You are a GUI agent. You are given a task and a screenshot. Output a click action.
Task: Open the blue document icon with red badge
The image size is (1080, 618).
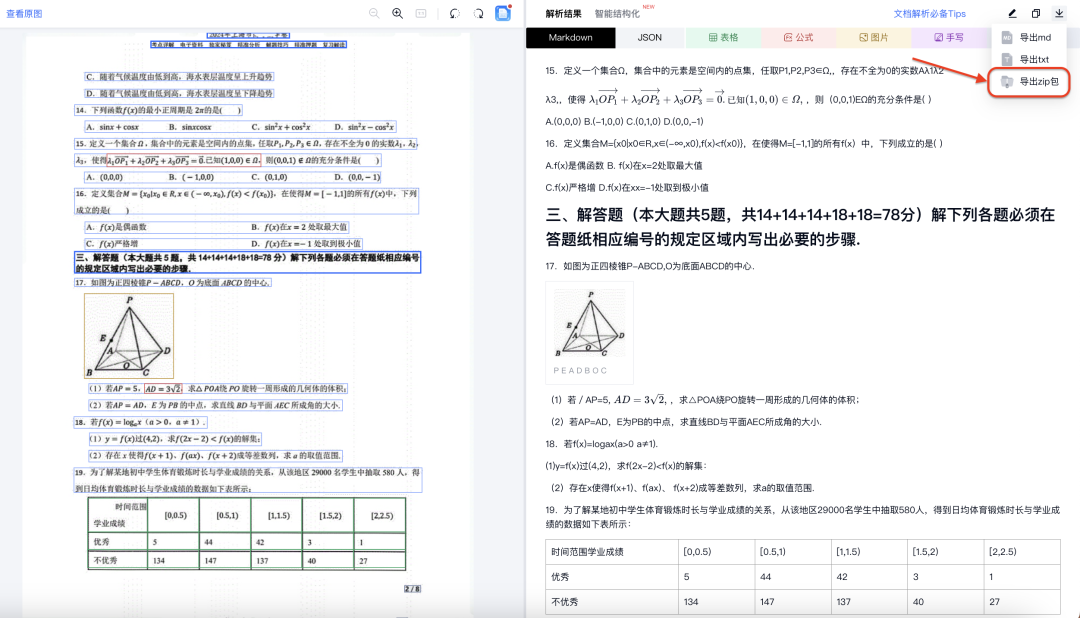[x=503, y=12]
